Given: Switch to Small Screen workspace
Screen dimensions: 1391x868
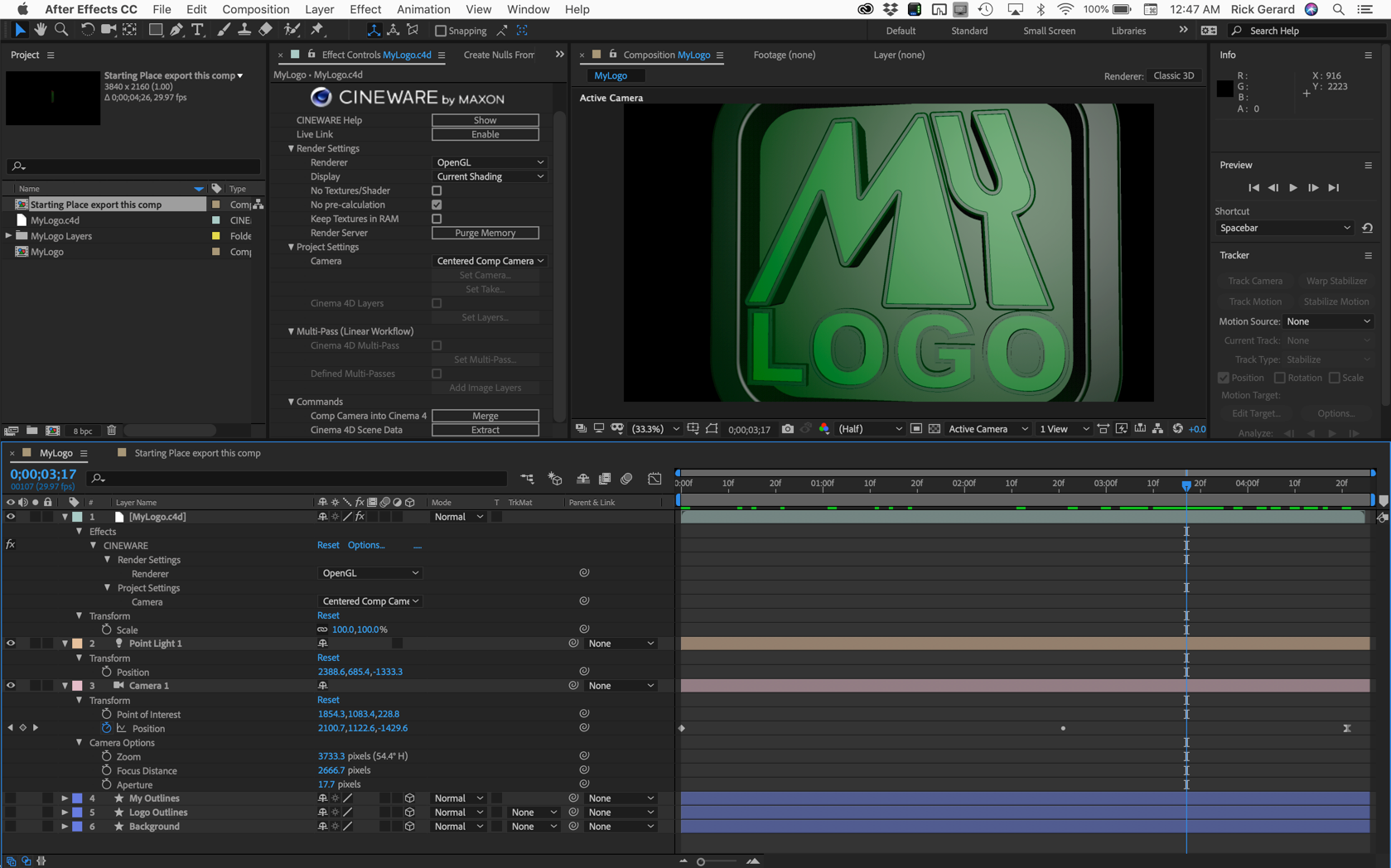Looking at the screenshot, I should click(x=1049, y=31).
